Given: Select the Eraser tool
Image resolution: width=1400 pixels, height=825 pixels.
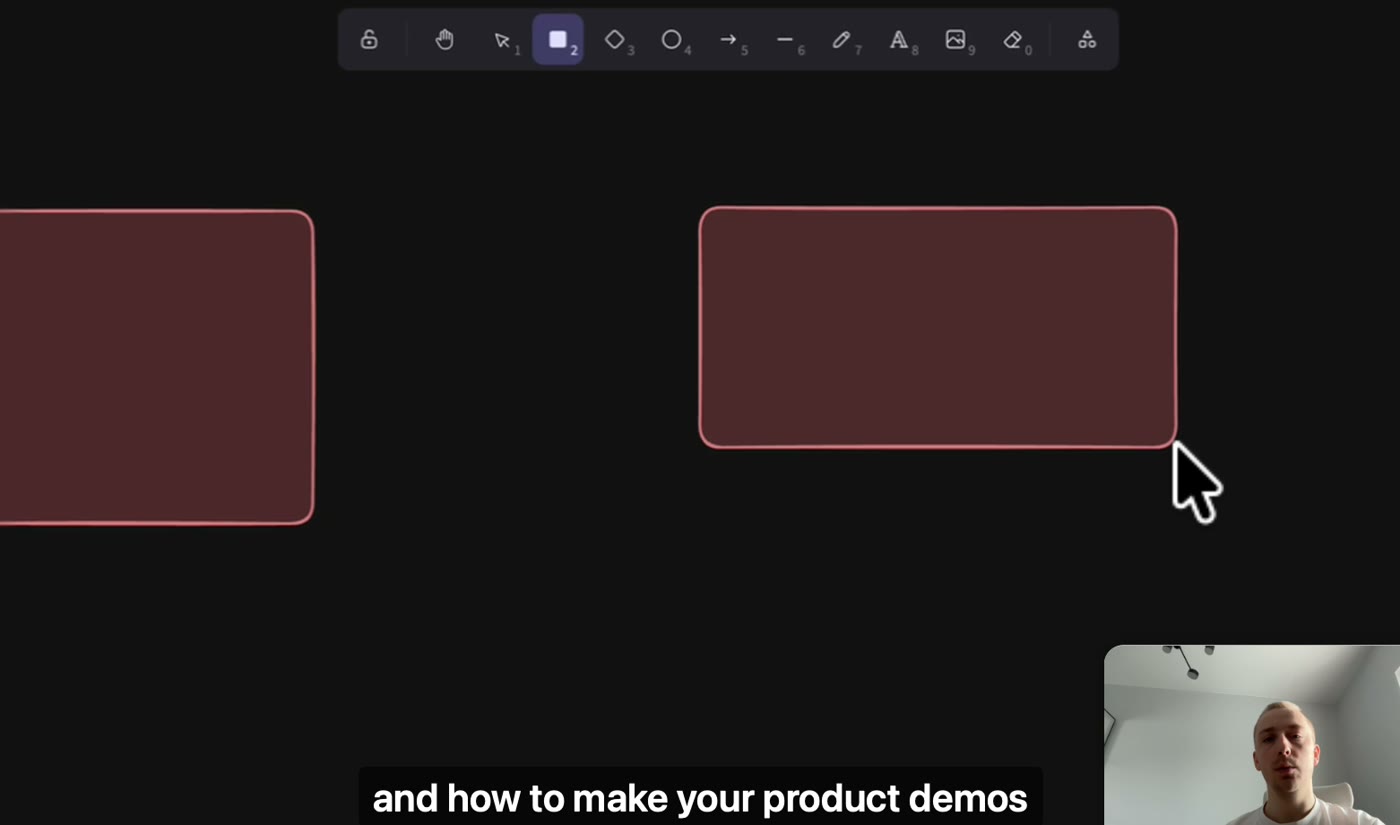Looking at the screenshot, I should coord(1013,40).
